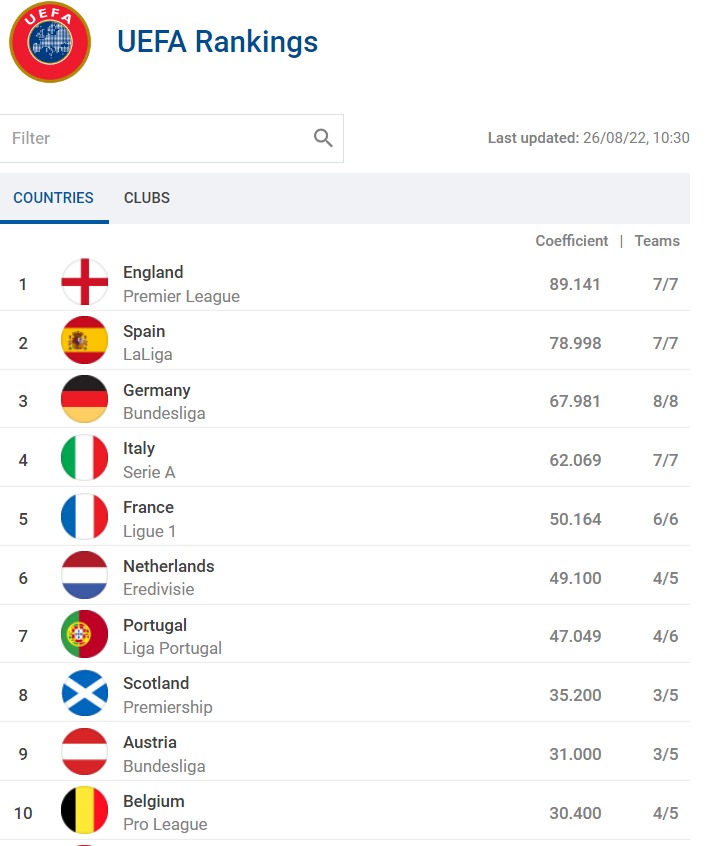Click the UEFA Rankings title
The width and height of the screenshot is (706, 846).
pos(217,42)
